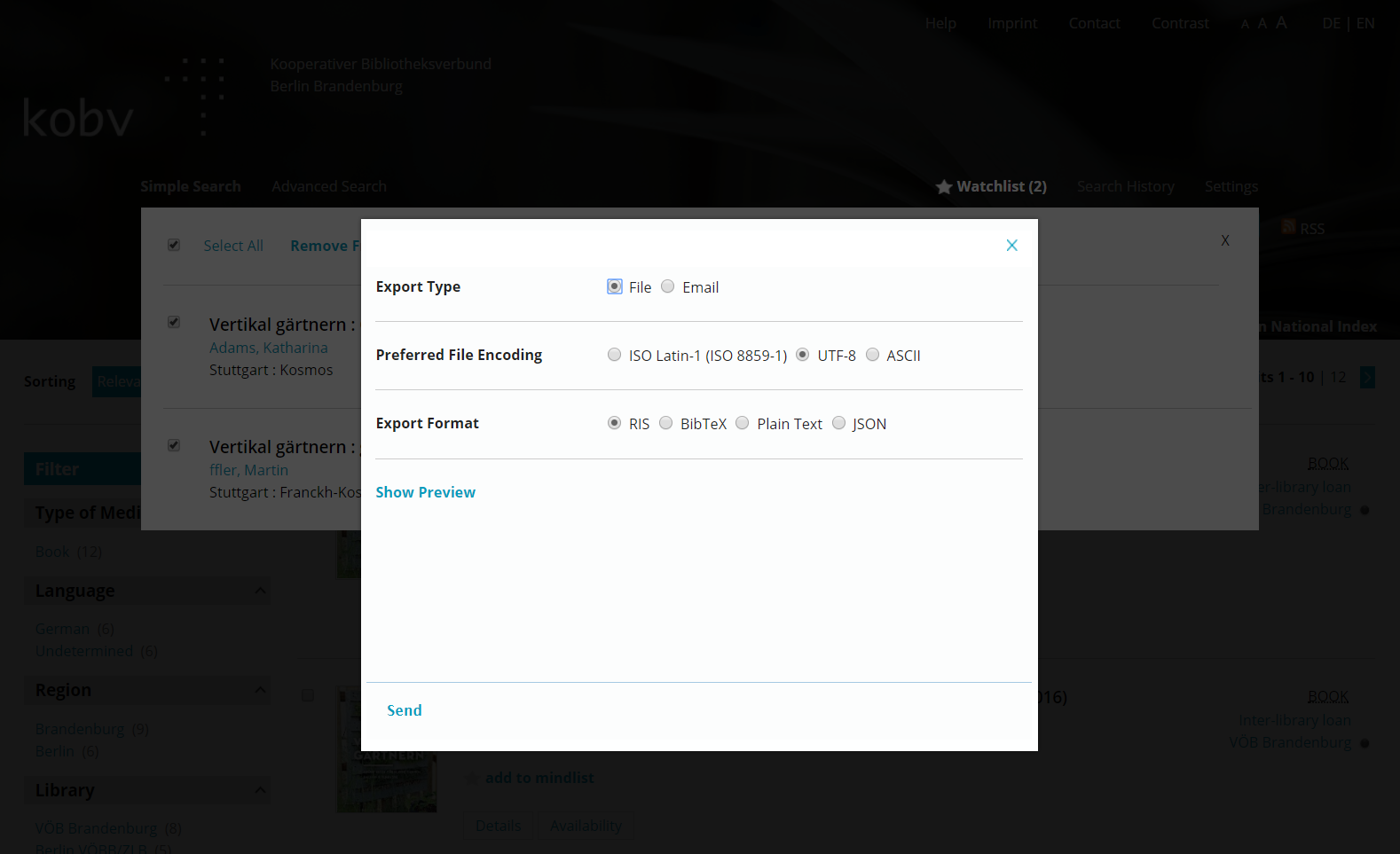Open the Advanced Search tab
Screen dimensions: 1400x854
click(x=329, y=186)
